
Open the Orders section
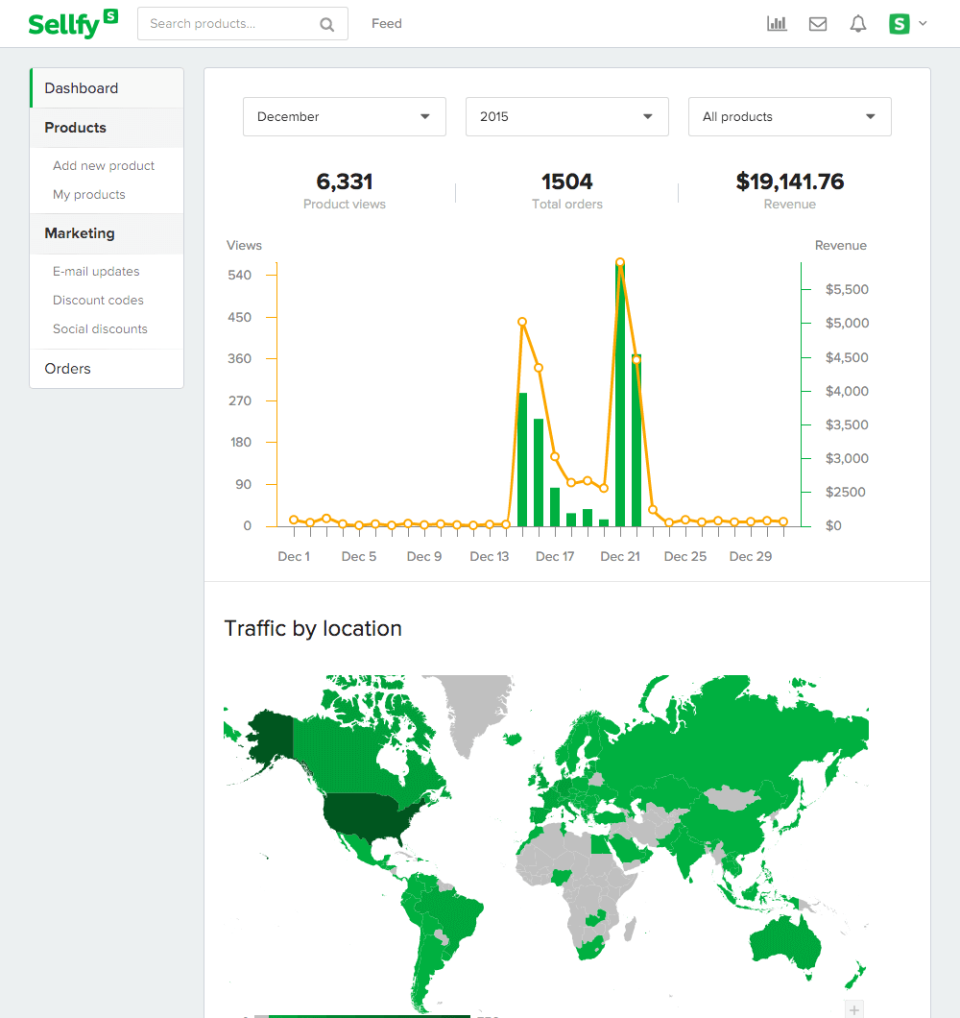click(68, 369)
